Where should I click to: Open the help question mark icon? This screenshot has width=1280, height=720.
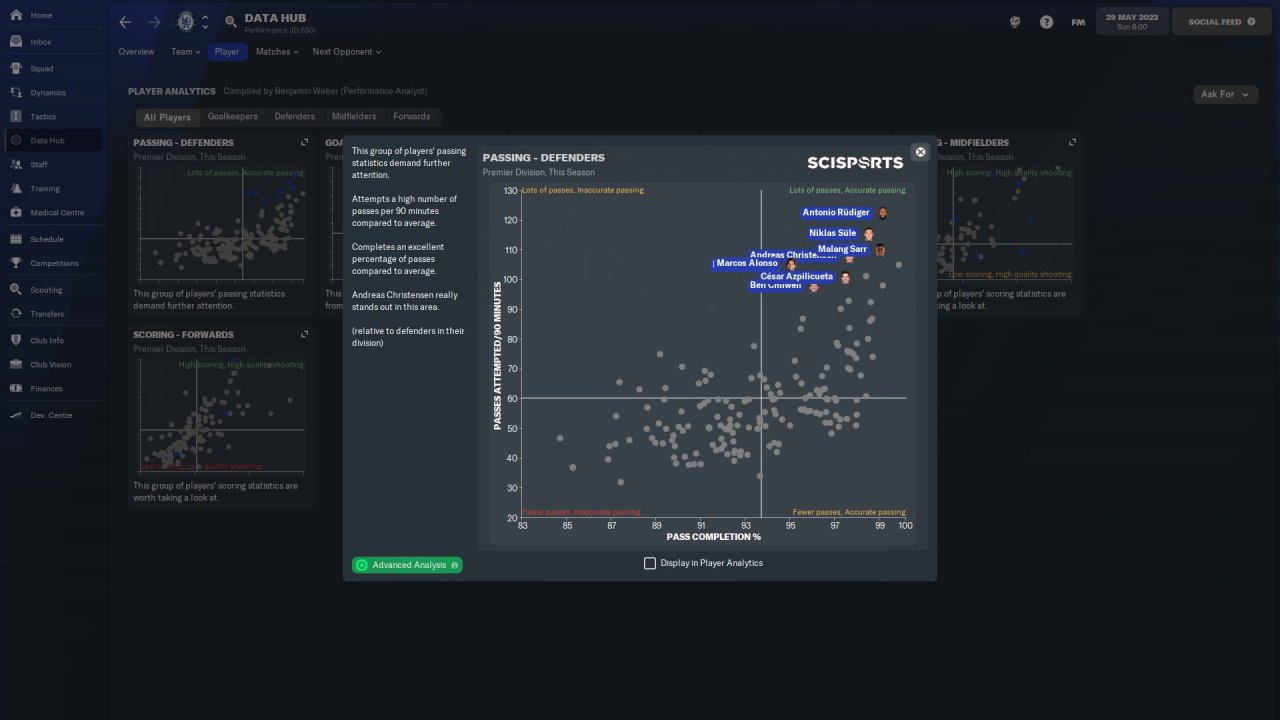click(x=1046, y=22)
